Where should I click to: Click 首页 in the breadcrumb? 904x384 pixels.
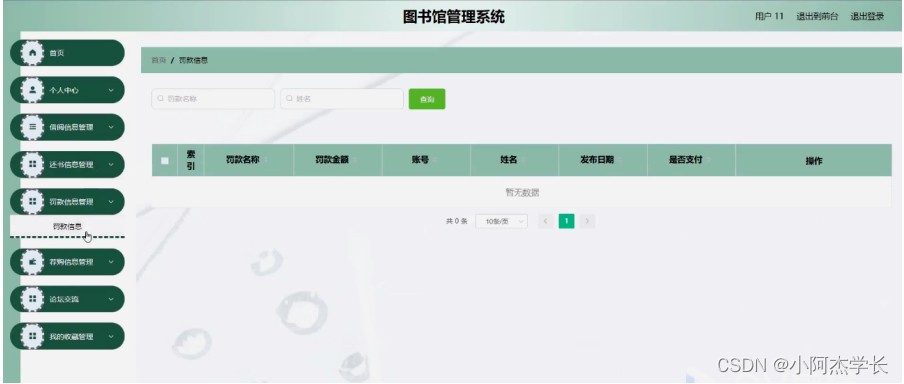pos(159,60)
